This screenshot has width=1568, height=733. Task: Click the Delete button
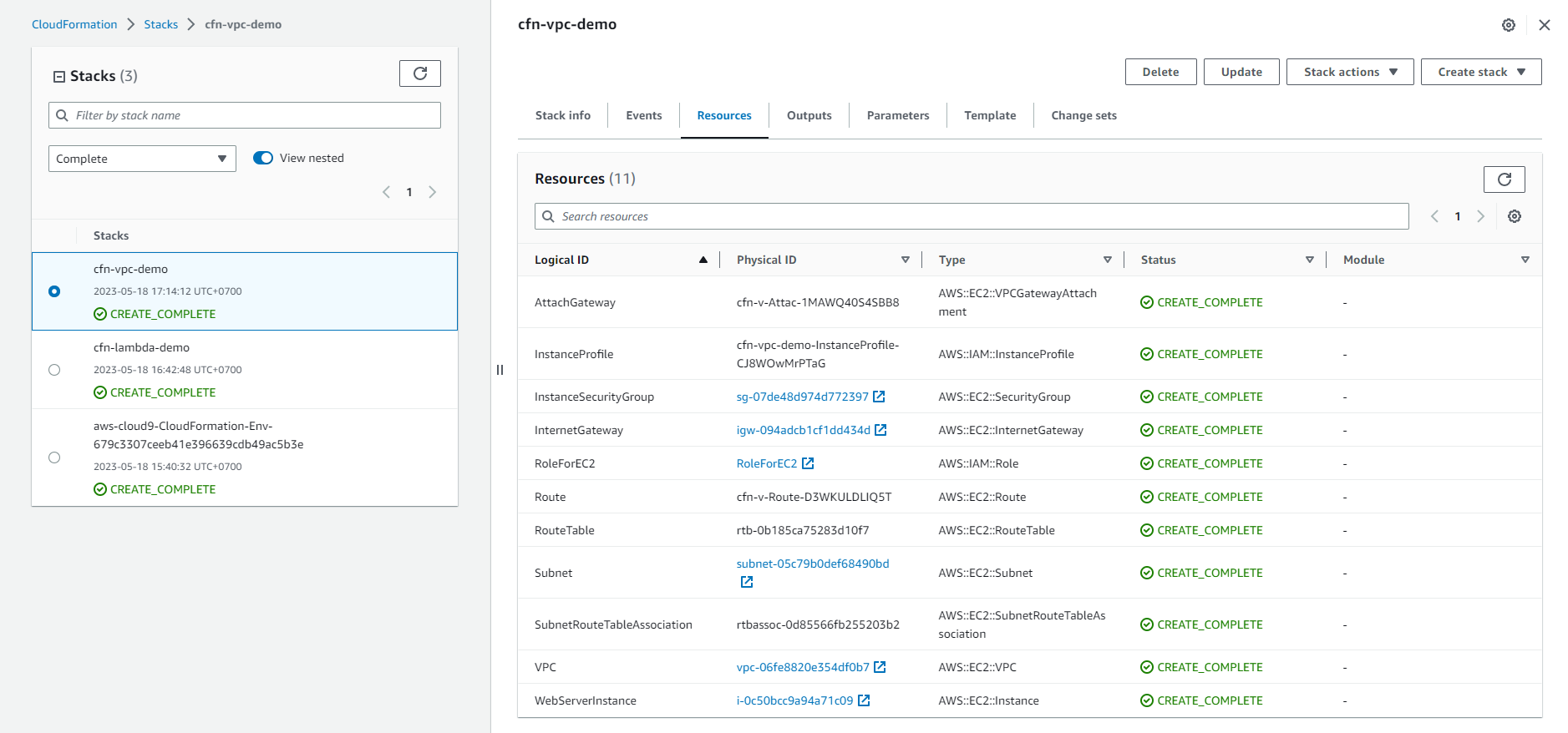[1160, 72]
